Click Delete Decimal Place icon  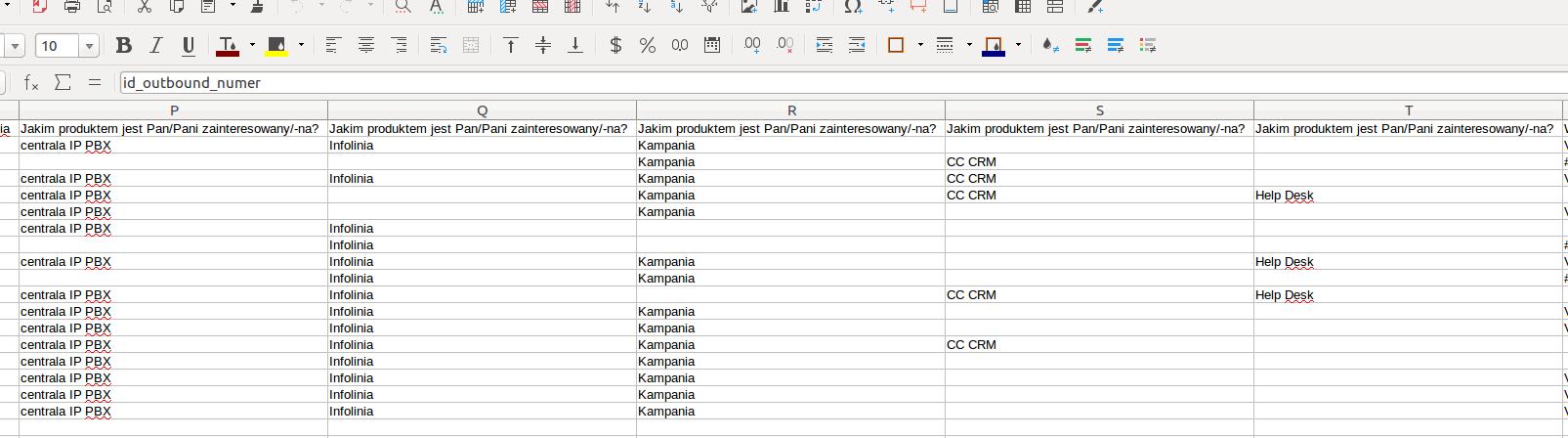coord(784,45)
